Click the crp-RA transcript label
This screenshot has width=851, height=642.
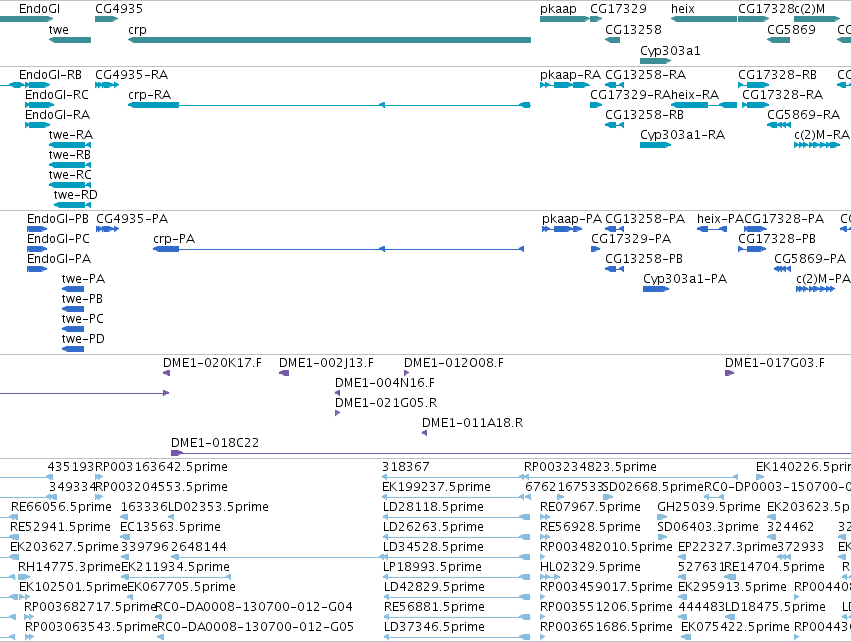pos(150,95)
